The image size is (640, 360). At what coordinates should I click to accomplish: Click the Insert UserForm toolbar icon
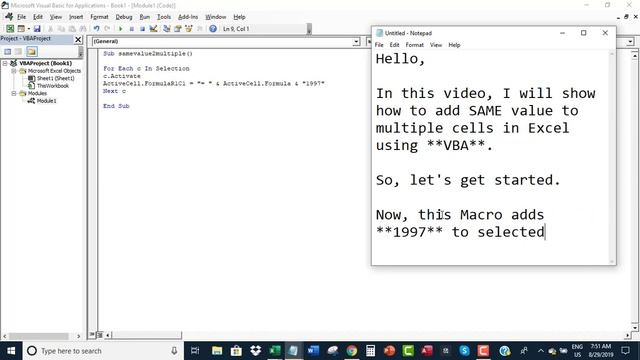(x=20, y=29)
